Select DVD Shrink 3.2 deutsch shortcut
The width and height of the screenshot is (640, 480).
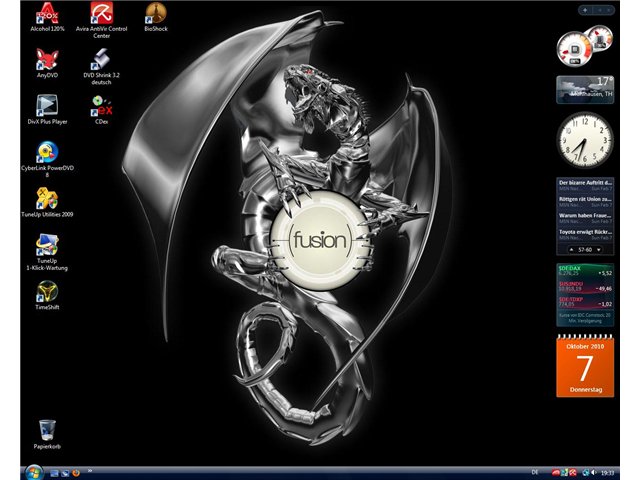click(x=101, y=67)
